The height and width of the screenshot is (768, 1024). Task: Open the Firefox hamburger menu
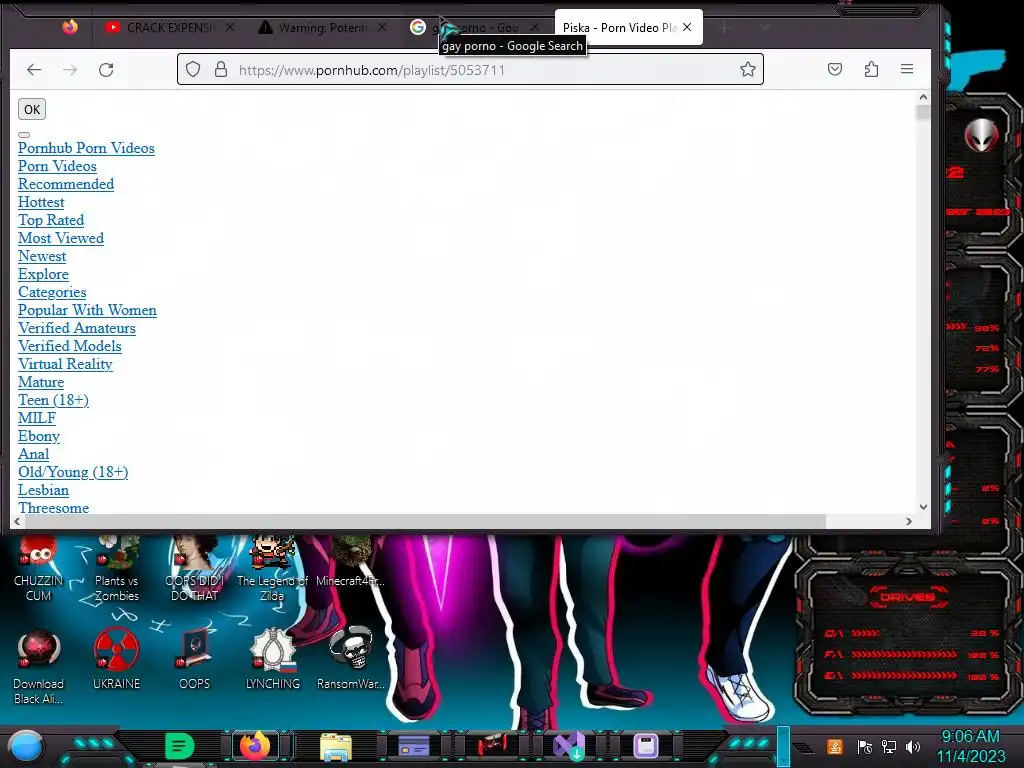coord(906,69)
